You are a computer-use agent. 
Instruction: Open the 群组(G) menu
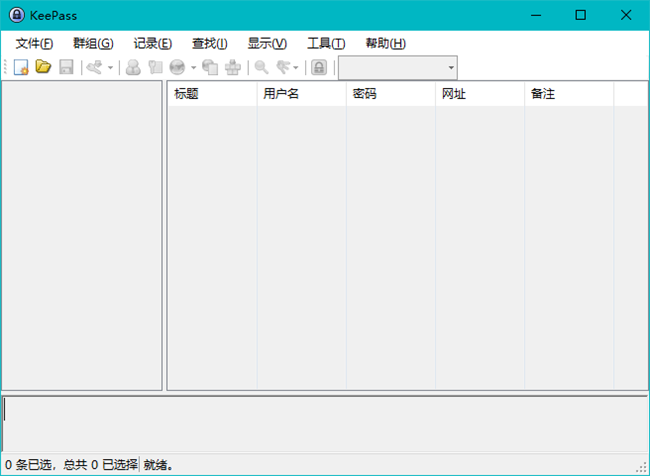click(93, 43)
